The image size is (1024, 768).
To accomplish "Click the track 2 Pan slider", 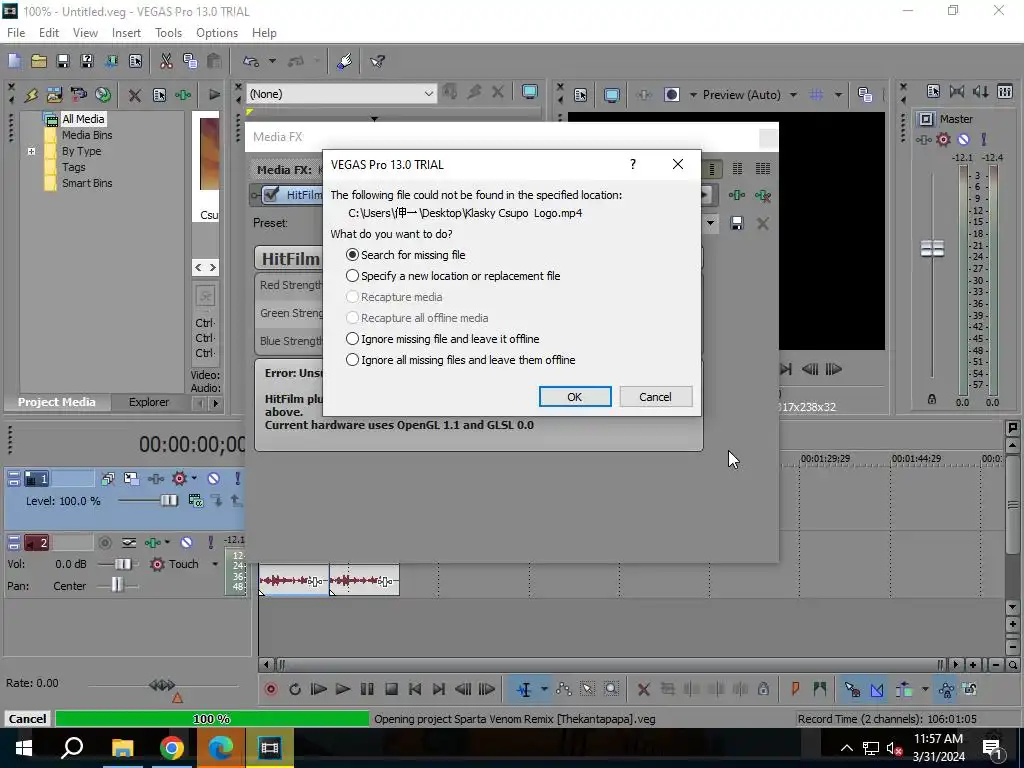I will coord(117,586).
